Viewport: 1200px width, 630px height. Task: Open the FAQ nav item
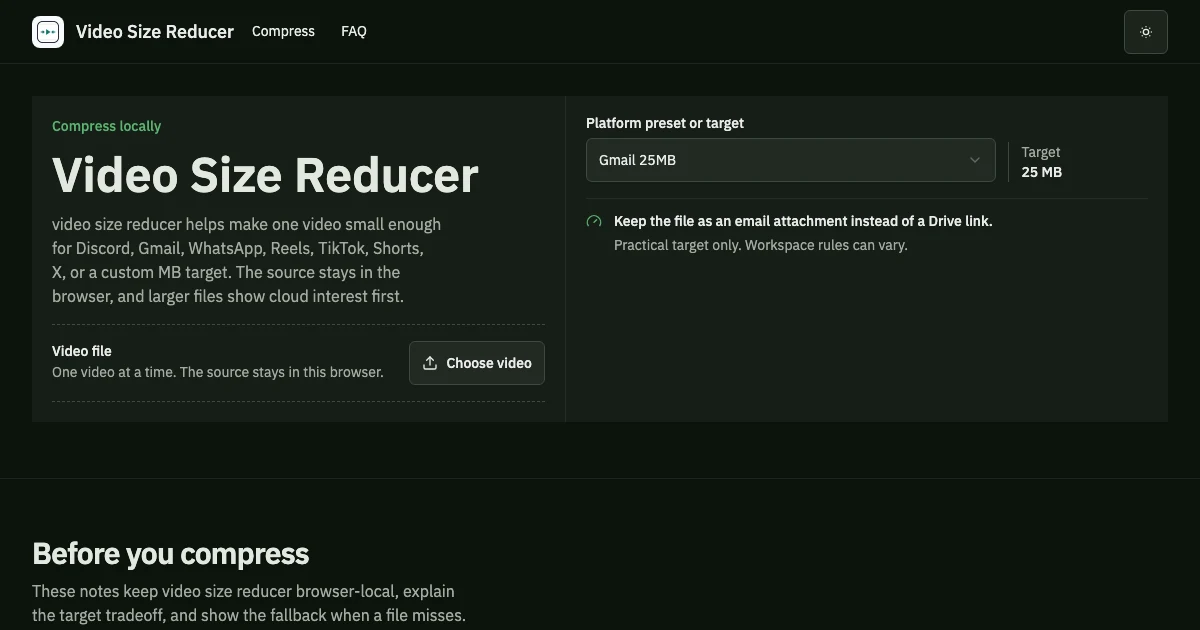point(354,31)
